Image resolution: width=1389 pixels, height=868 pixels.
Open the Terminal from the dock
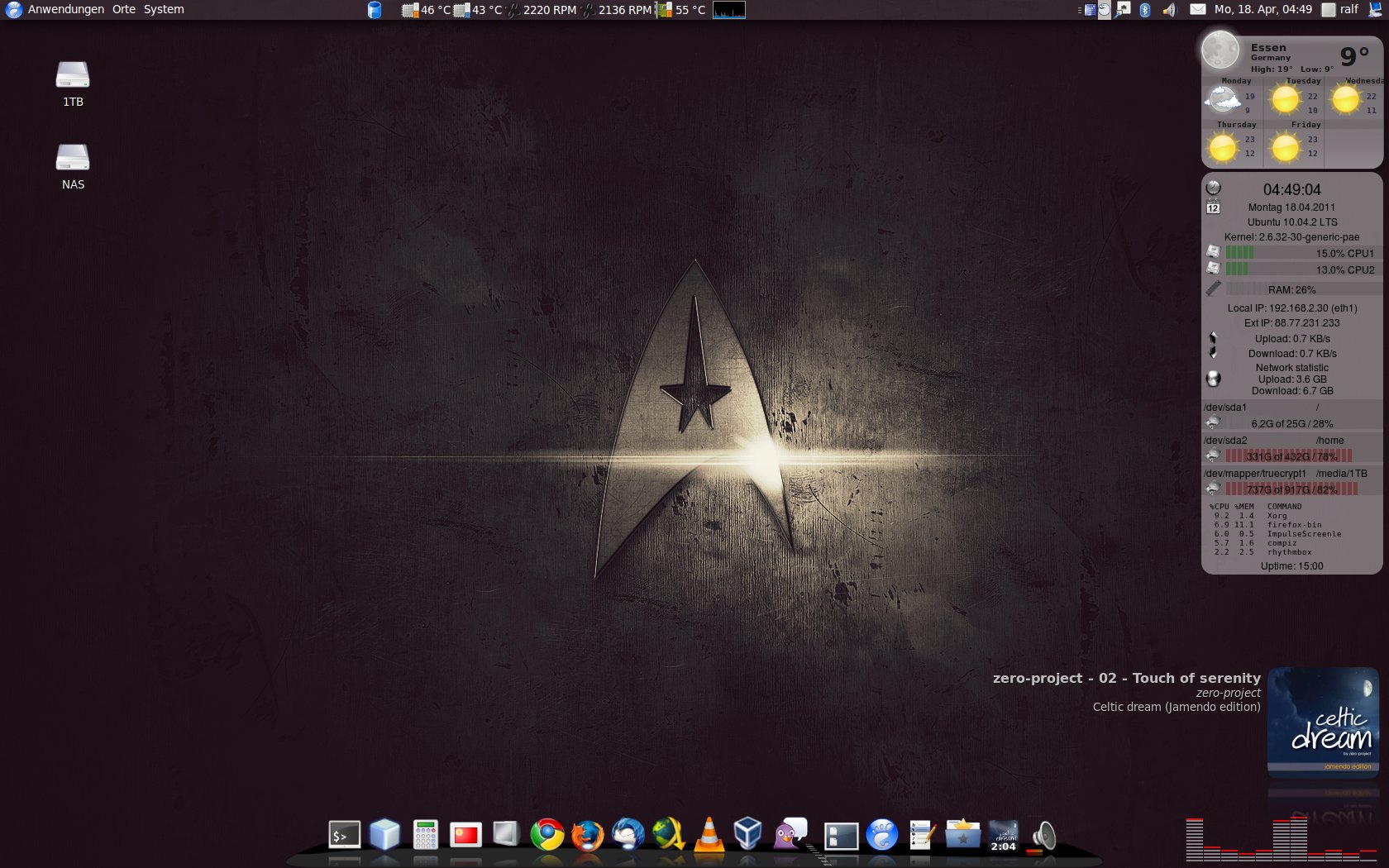pos(344,836)
